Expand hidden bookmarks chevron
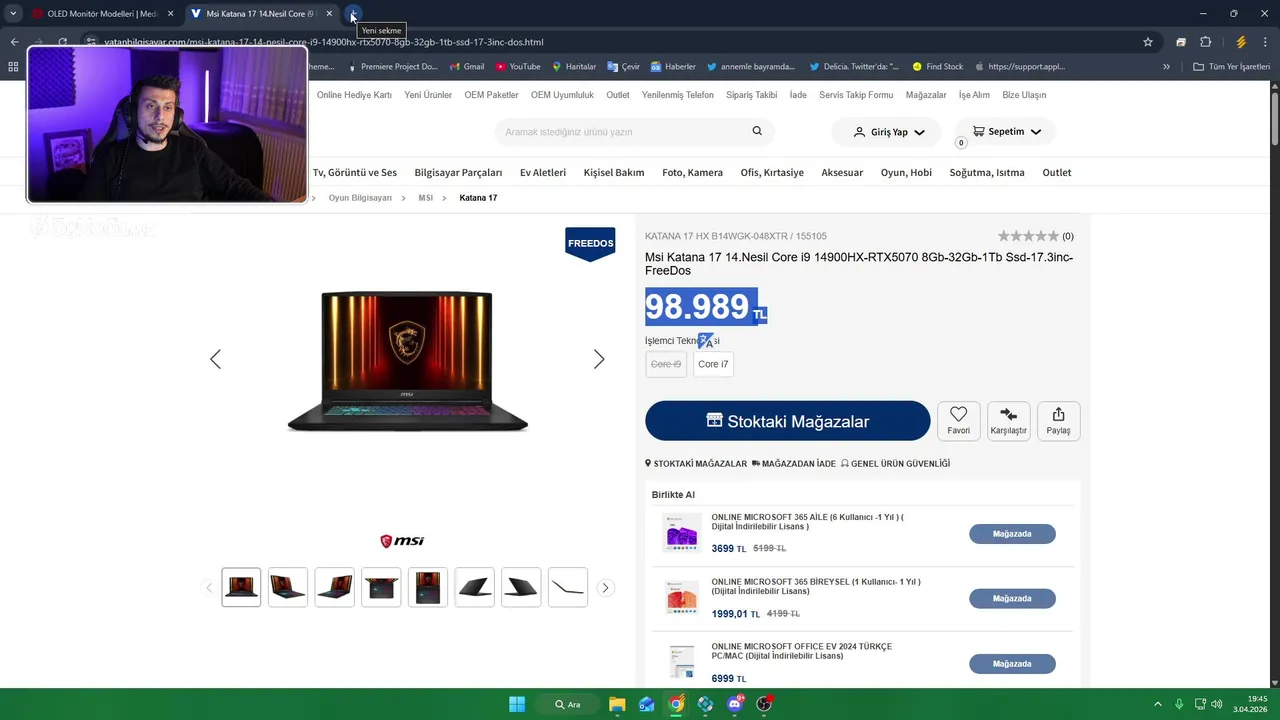 (1166, 67)
